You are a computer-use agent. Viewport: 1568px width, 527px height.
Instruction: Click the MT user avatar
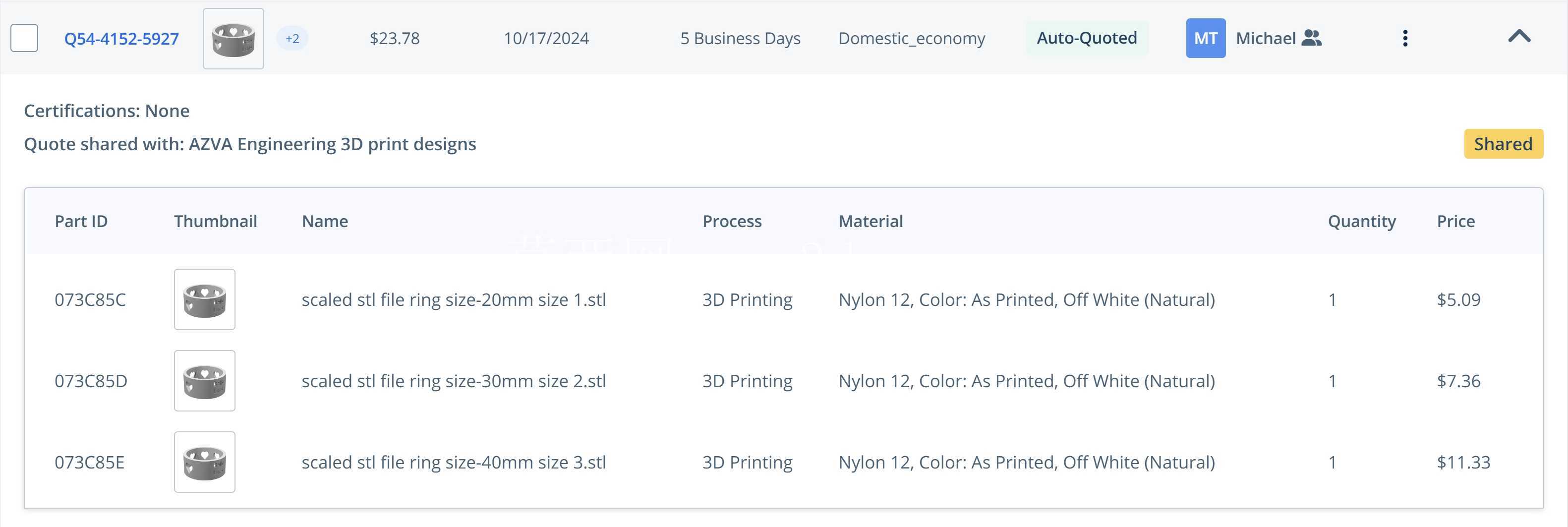pos(1205,38)
